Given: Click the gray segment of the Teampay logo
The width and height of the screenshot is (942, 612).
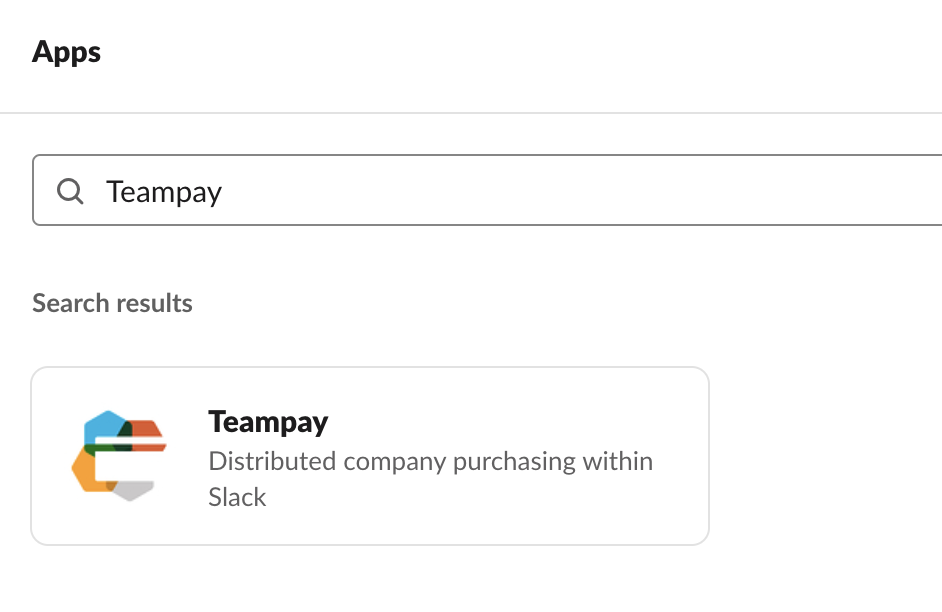Looking at the screenshot, I should pos(133,490).
